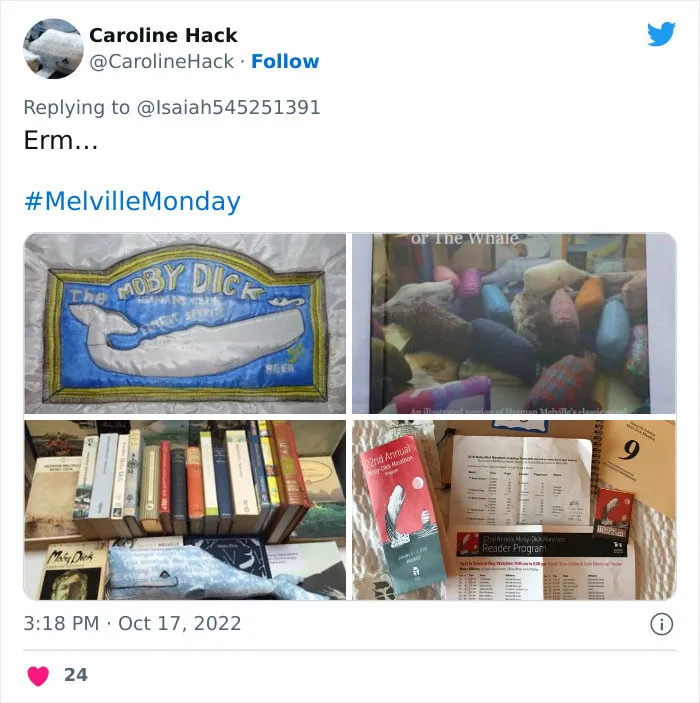This screenshot has height=703, width=700.
Task: Click the red 22nd Annual marathon bookmark
Action: (x=403, y=513)
